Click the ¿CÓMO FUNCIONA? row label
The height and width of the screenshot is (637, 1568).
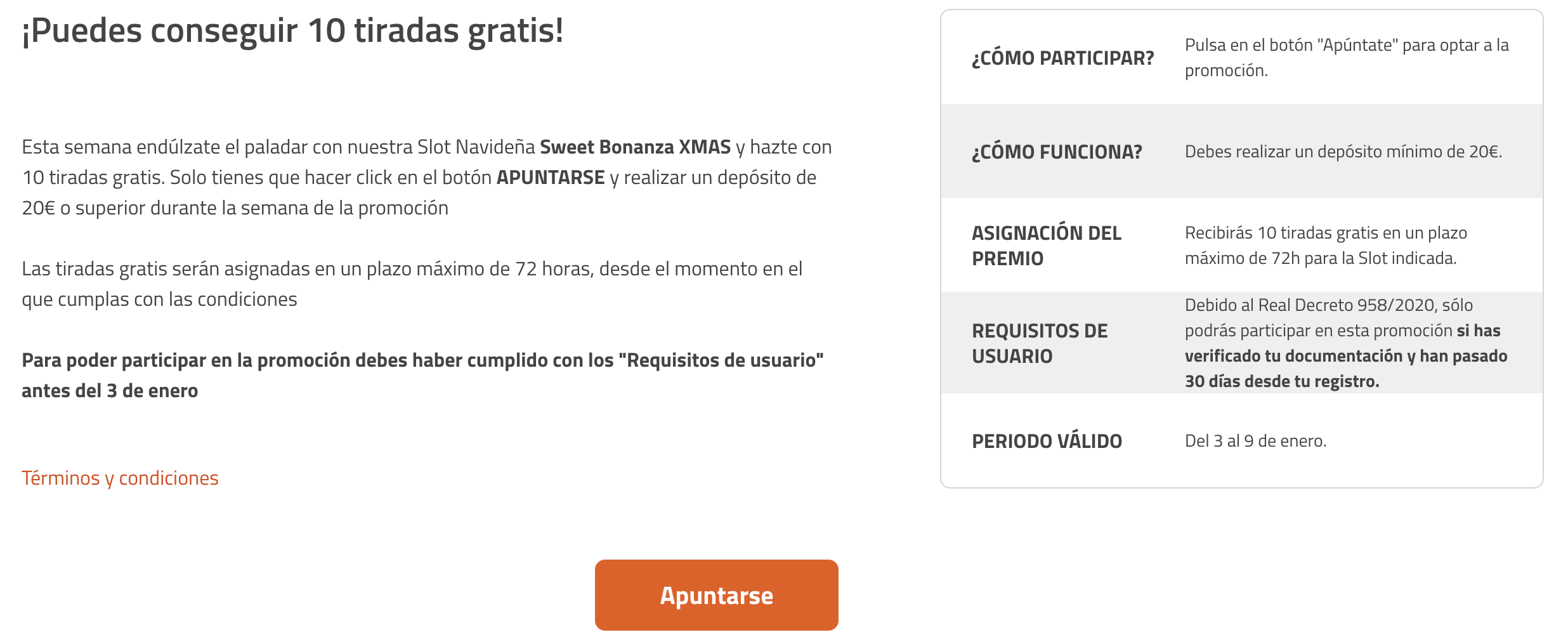coord(1057,152)
